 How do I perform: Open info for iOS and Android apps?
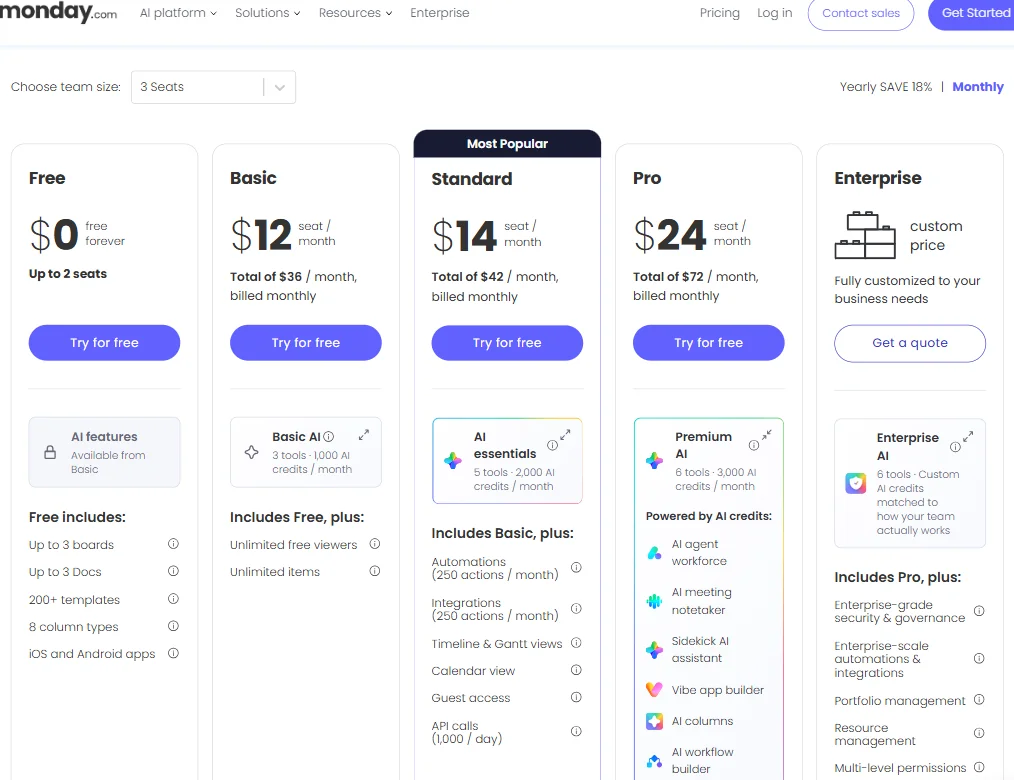coord(173,653)
